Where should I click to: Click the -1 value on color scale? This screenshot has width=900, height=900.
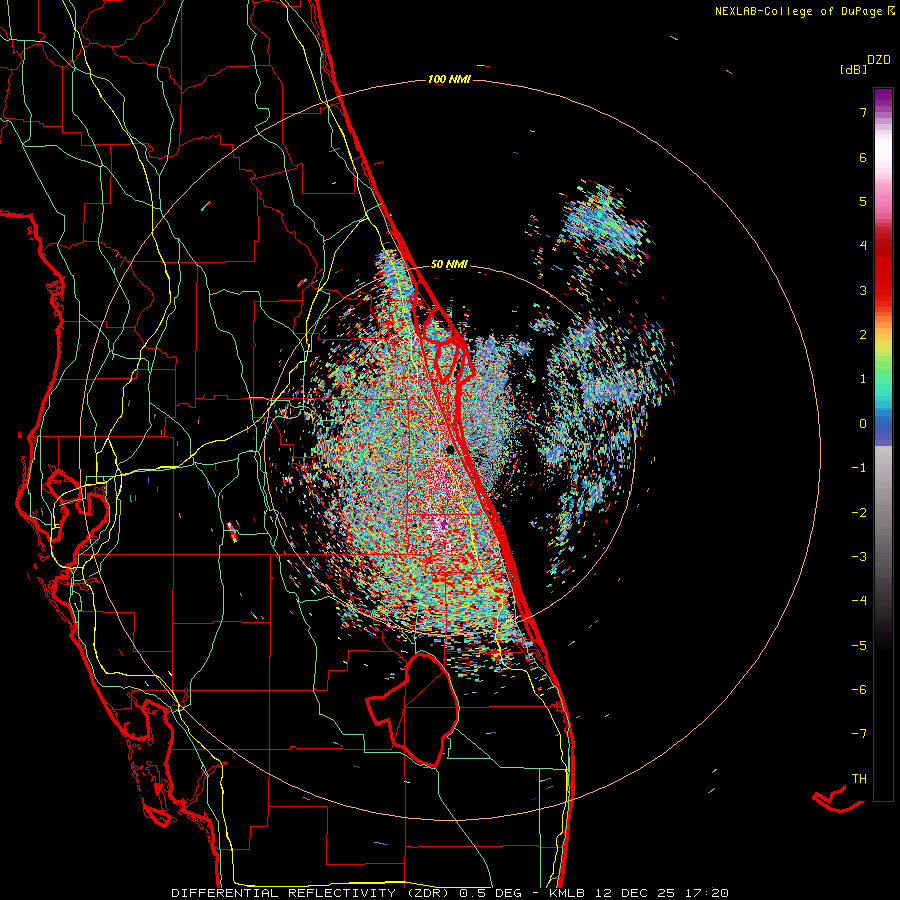coord(859,468)
